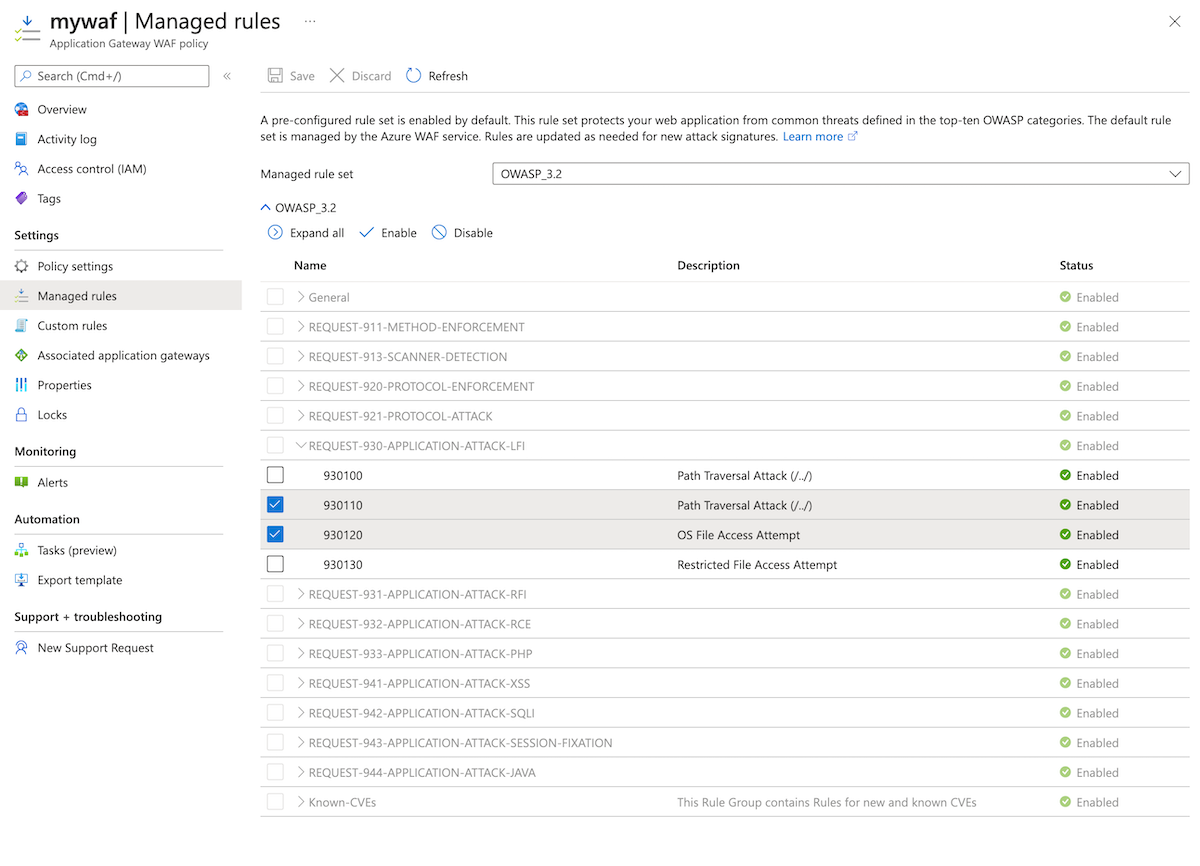
Task: Check the box for rule 930130
Action: coord(275,564)
